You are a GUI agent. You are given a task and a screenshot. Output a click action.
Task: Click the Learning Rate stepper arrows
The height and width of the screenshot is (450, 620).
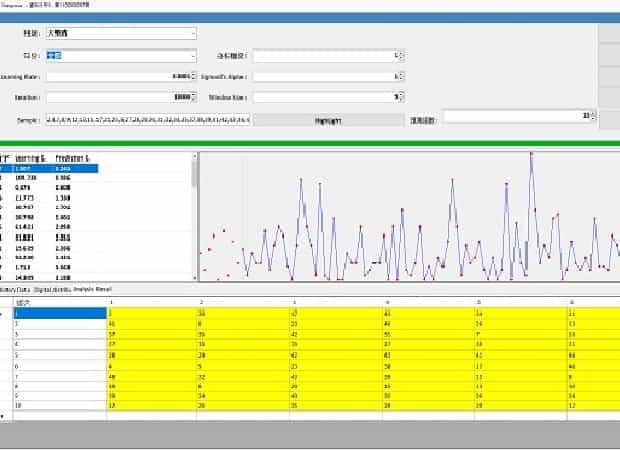coord(192,76)
